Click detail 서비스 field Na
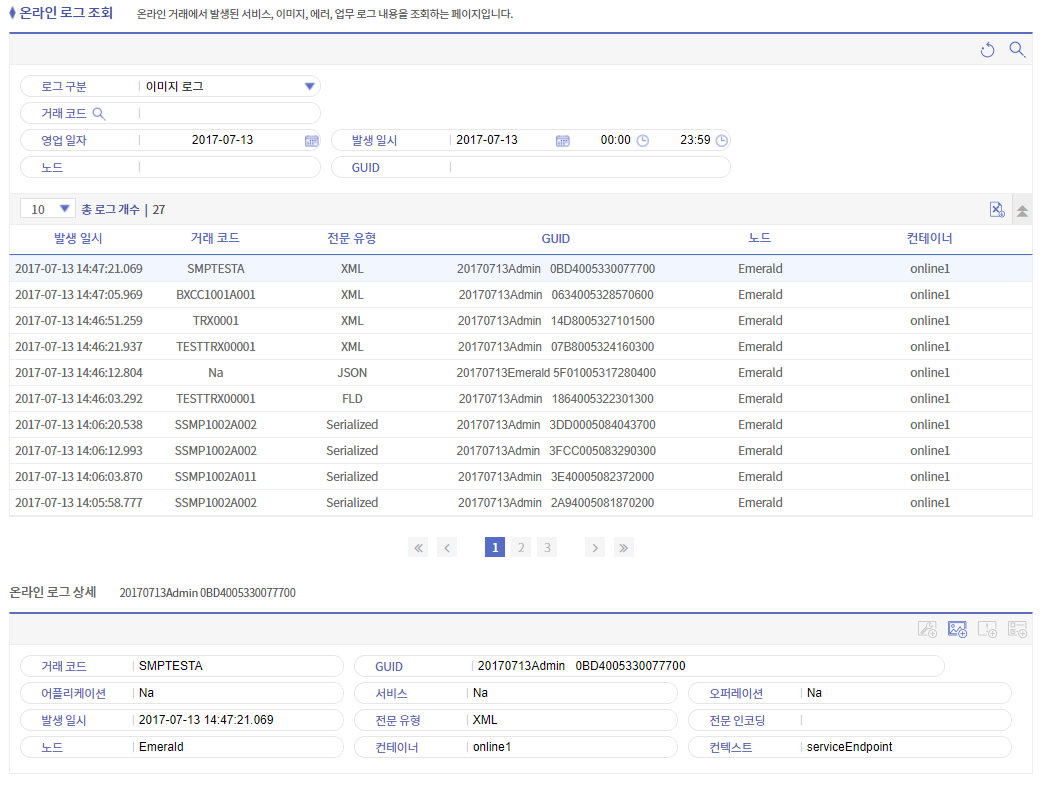The width and height of the screenshot is (1049, 791). tap(571, 693)
